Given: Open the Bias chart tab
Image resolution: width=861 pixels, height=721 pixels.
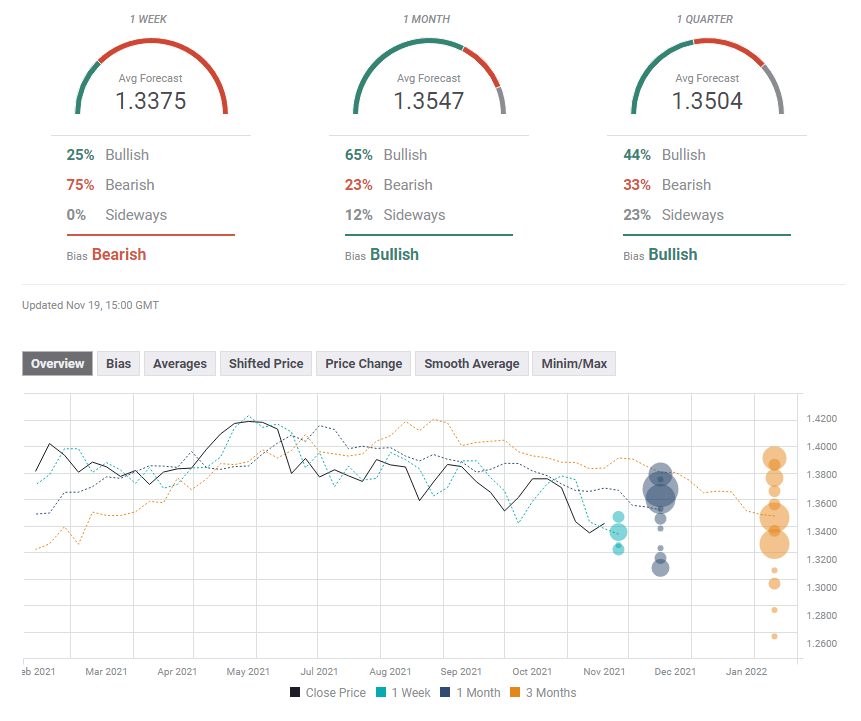Looking at the screenshot, I should pyautogui.click(x=119, y=364).
